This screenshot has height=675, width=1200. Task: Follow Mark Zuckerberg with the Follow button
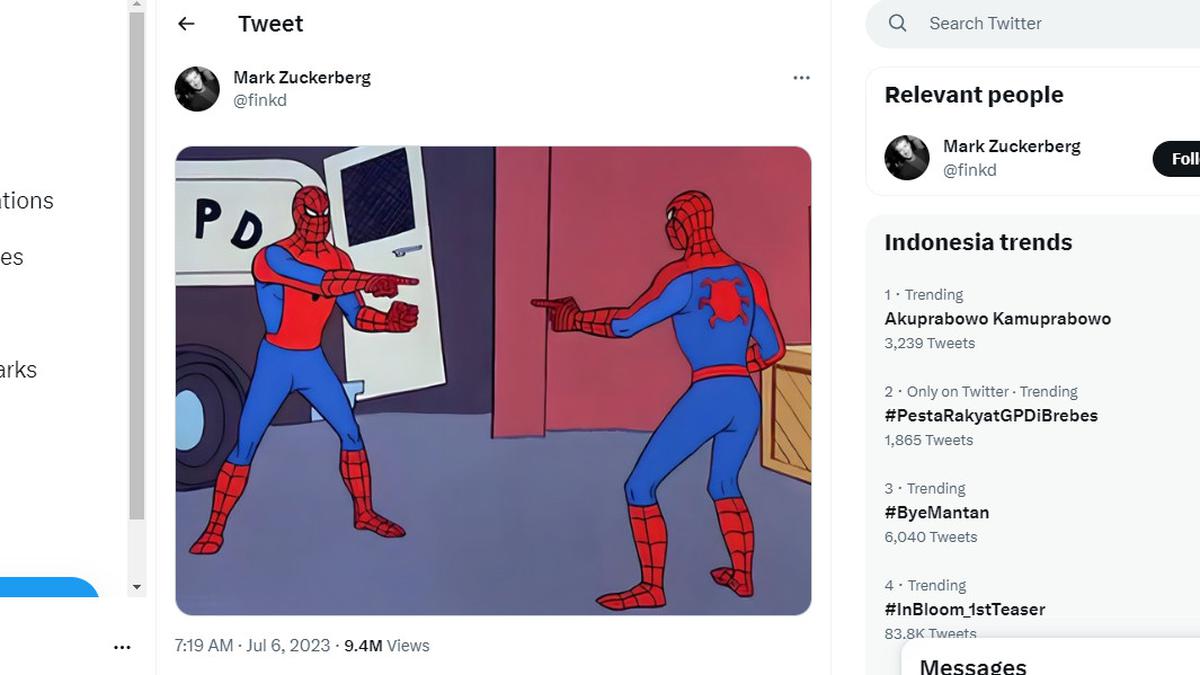coord(1182,158)
